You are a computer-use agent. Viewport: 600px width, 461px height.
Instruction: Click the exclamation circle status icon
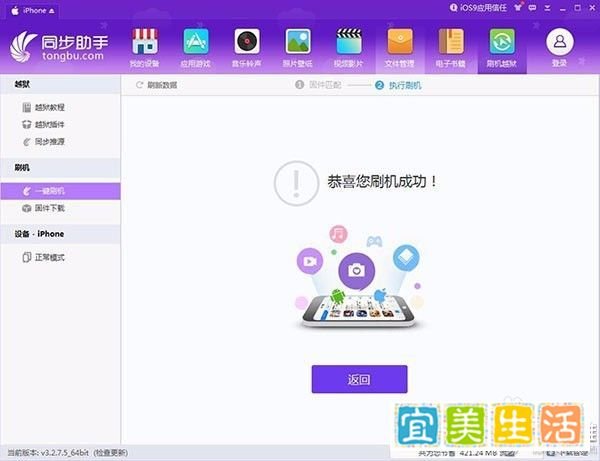296,183
